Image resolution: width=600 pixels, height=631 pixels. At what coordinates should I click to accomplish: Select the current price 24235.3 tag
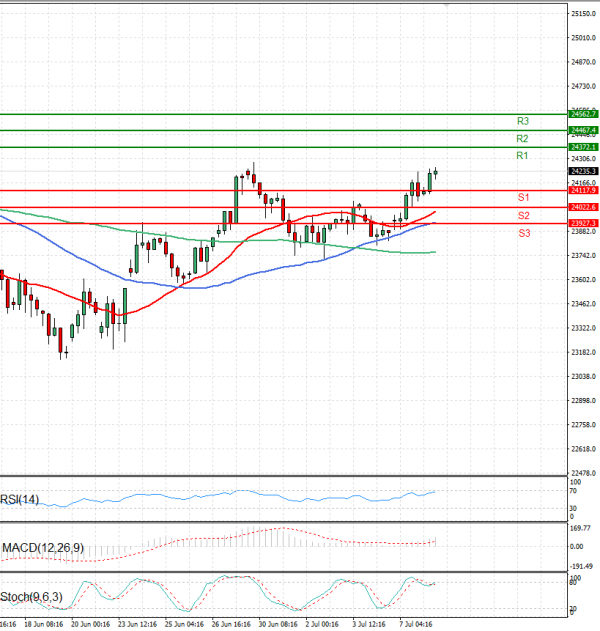point(584,171)
